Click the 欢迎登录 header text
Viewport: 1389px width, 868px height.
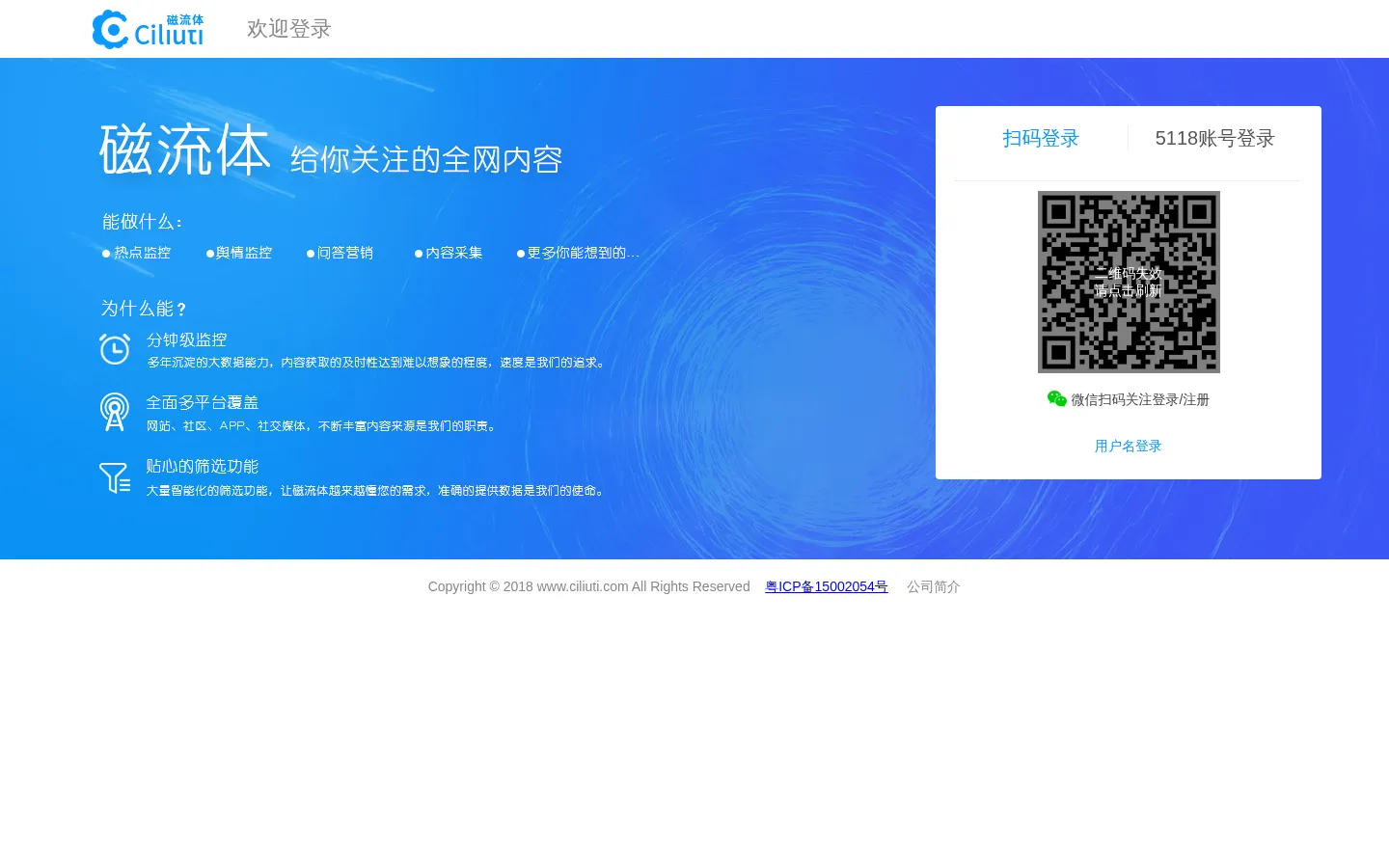[x=288, y=29]
